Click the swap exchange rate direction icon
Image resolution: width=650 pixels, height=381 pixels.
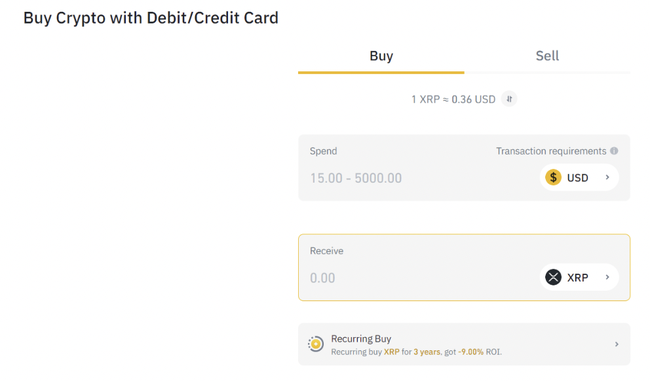click(x=509, y=99)
